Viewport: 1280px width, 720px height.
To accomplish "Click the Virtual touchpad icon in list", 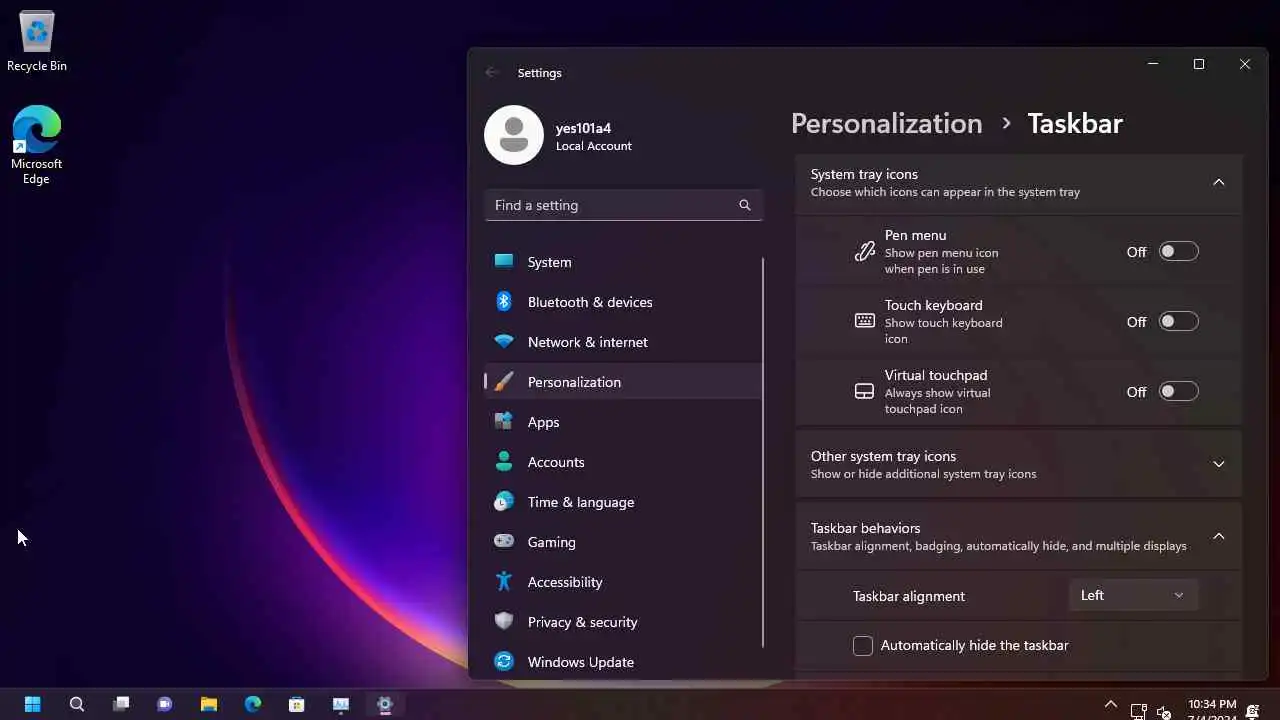I will click(x=865, y=391).
